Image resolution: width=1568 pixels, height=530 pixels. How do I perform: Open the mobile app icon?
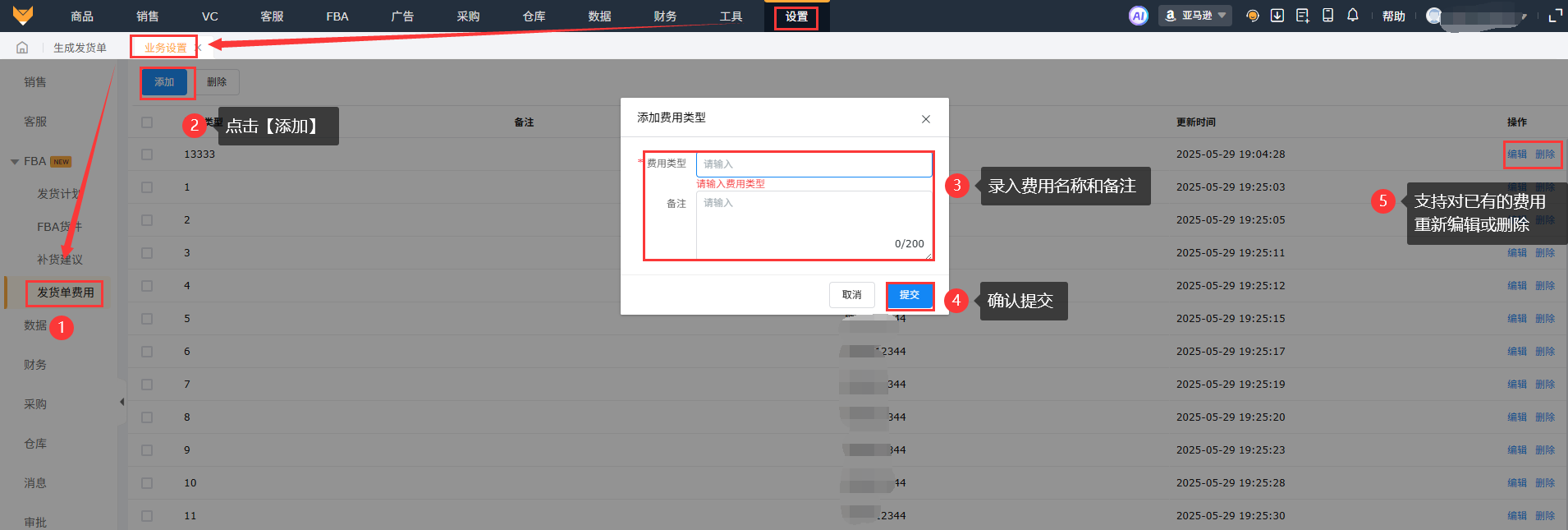point(1327,16)
